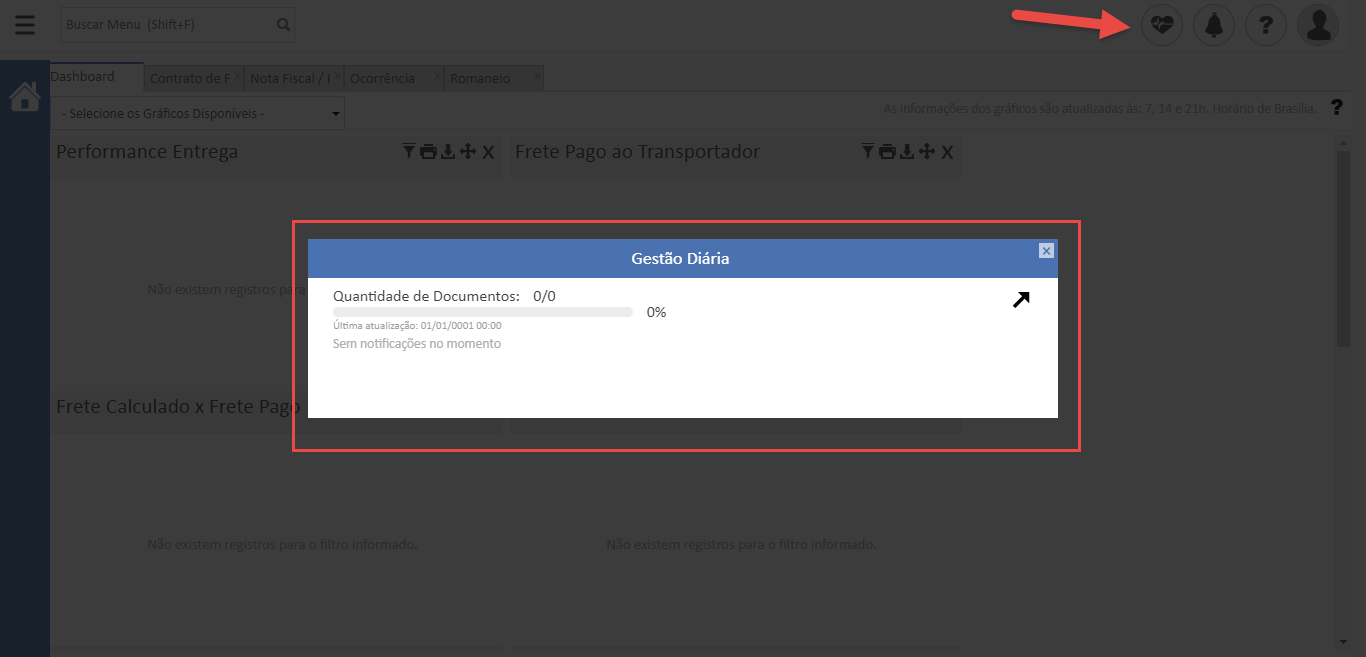This screenshot has width=1366, height=657.
Task: Select the Contrato de F tab
Action: pyautogui.click(x=189, y=79)
